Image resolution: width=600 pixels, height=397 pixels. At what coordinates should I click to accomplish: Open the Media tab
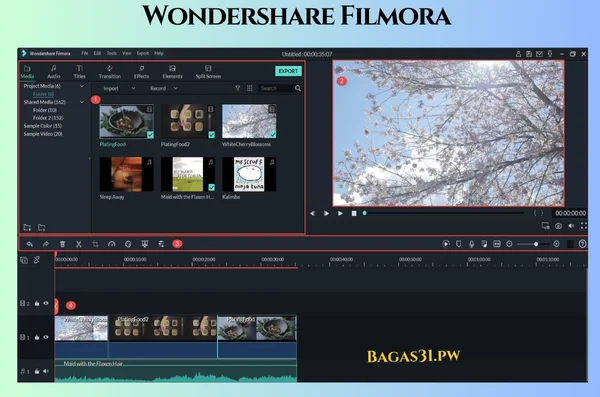point(27,72)
